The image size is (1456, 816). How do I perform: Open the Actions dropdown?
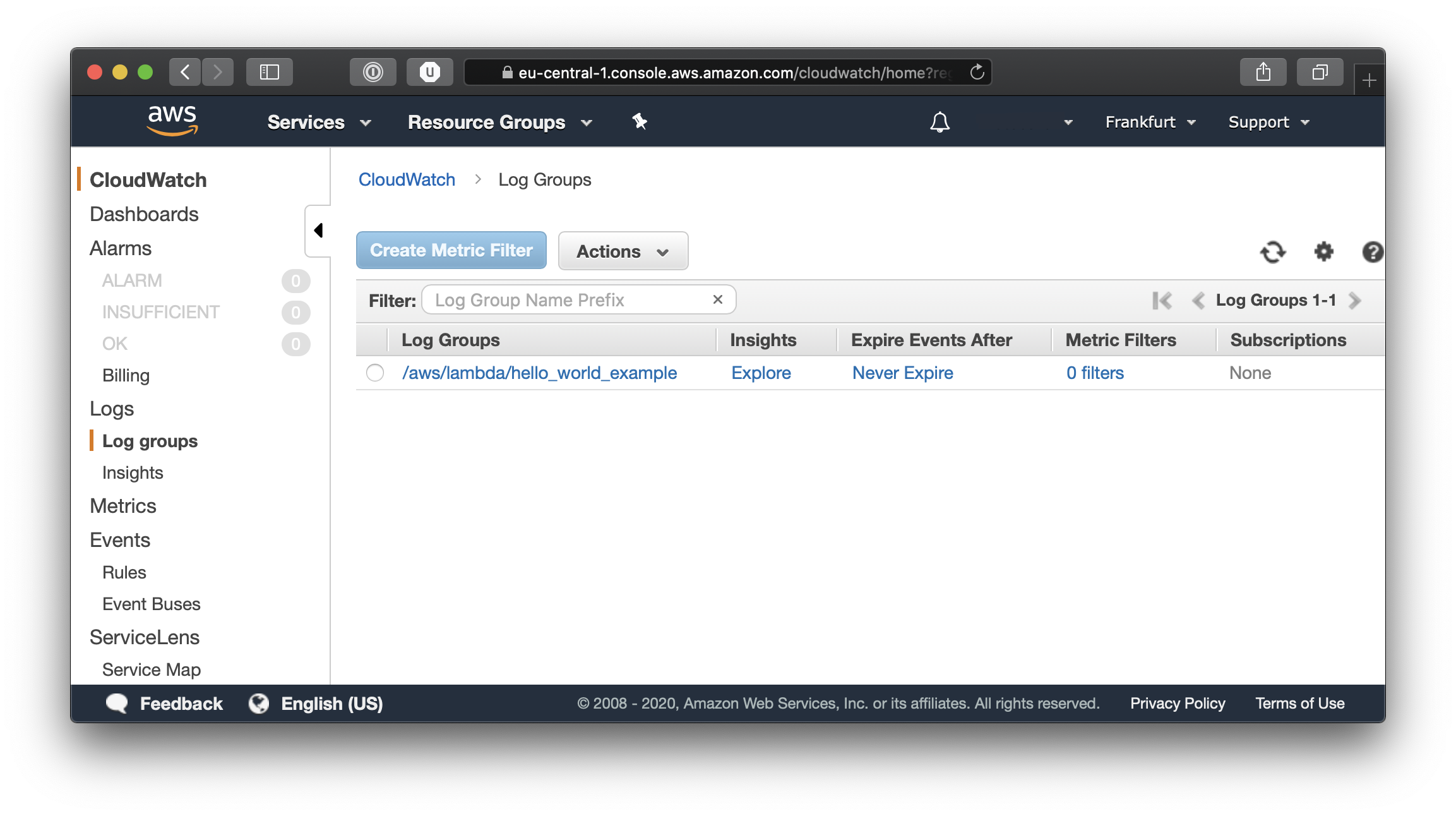[x=623, y=251]
